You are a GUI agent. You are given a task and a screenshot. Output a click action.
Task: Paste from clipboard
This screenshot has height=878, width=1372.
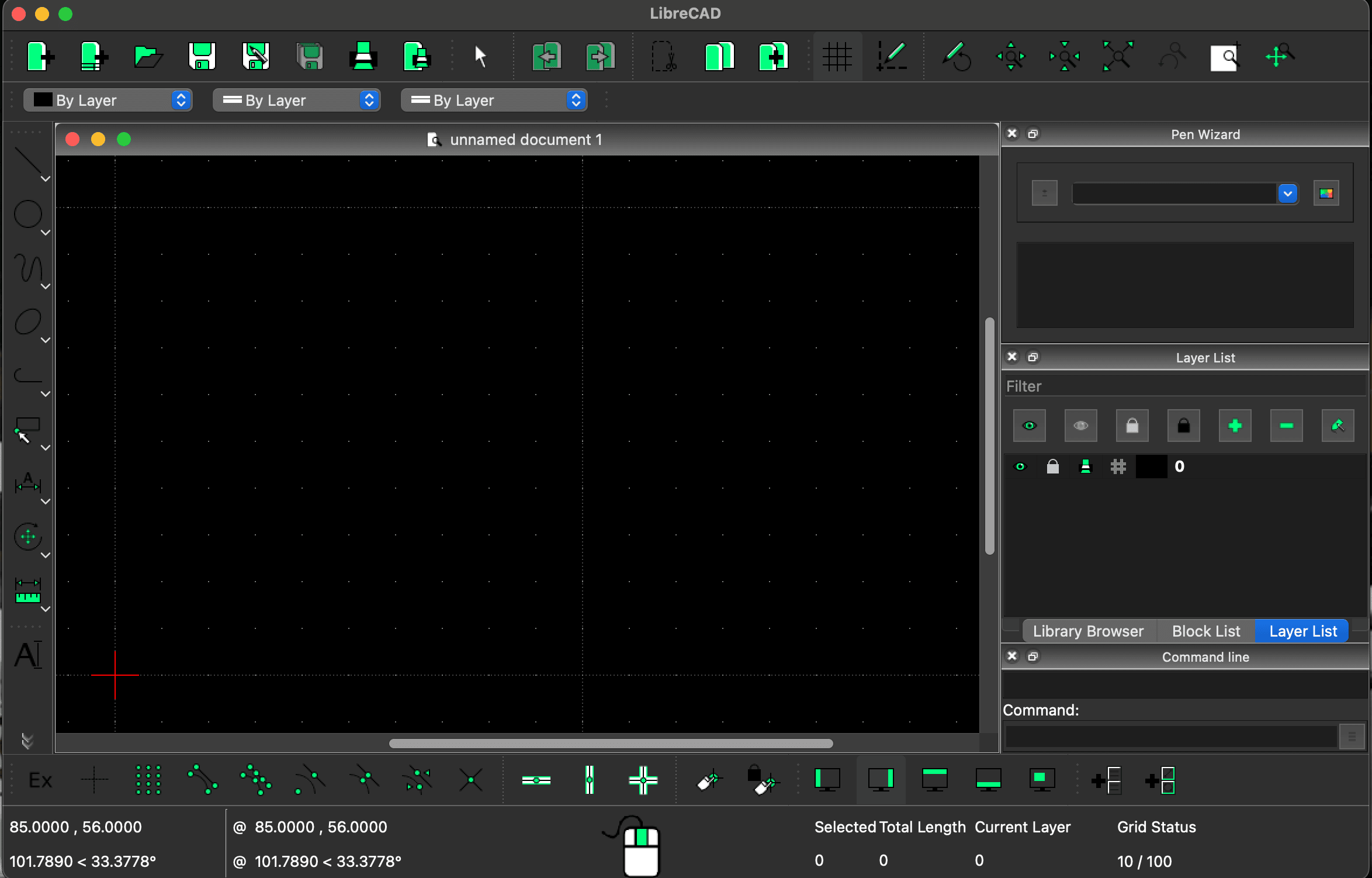click(773, 57)
